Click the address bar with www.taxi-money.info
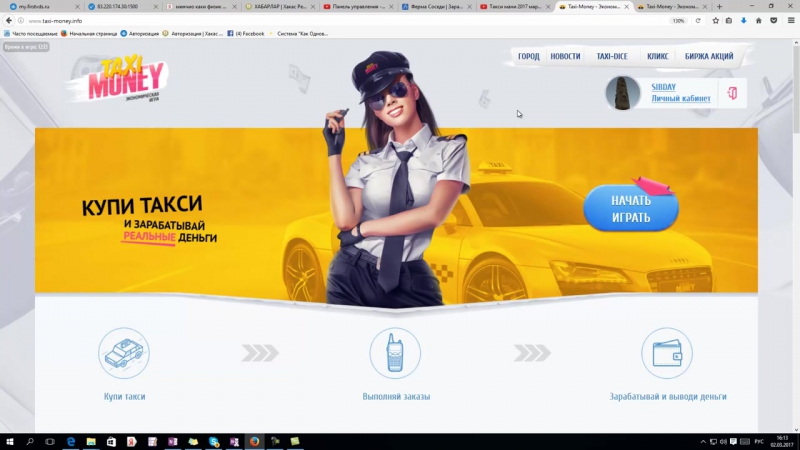The height and width of the screenshot is (450, 800). pyautogui.click(x=347, y=21)
